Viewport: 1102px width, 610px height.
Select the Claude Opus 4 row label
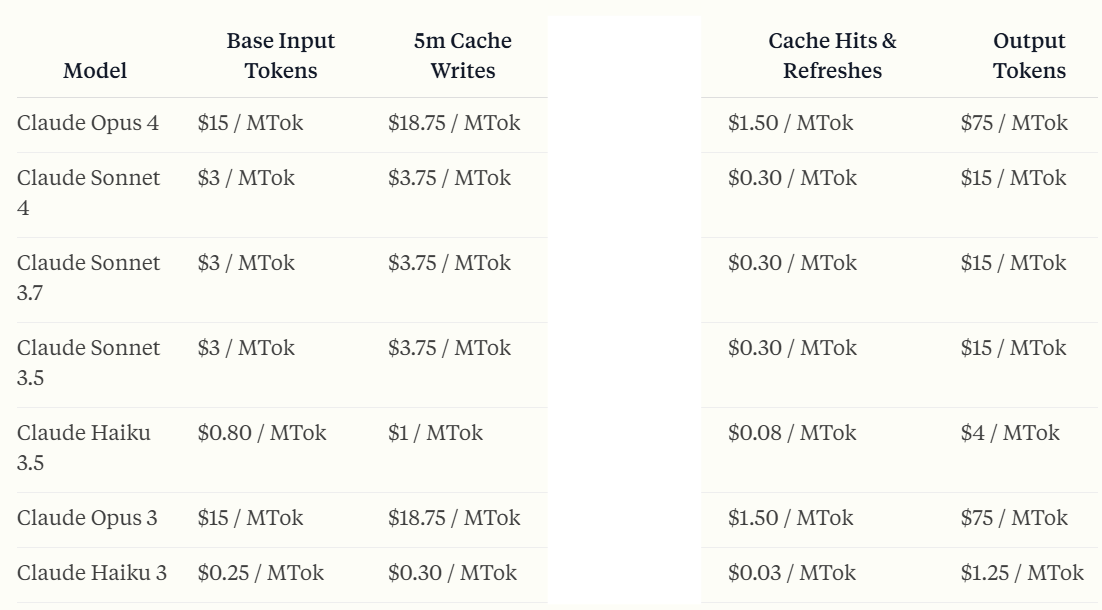pos(88,123)
